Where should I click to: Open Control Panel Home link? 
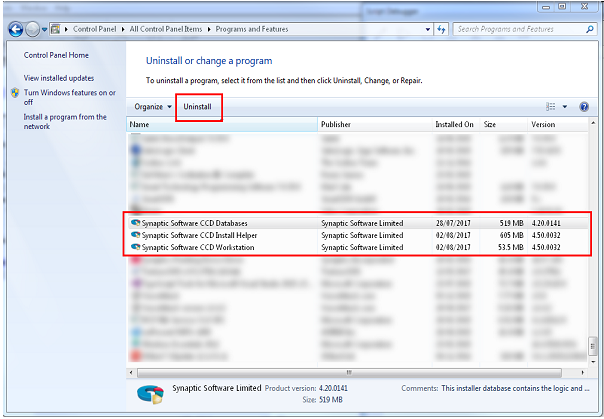[56, 55]
